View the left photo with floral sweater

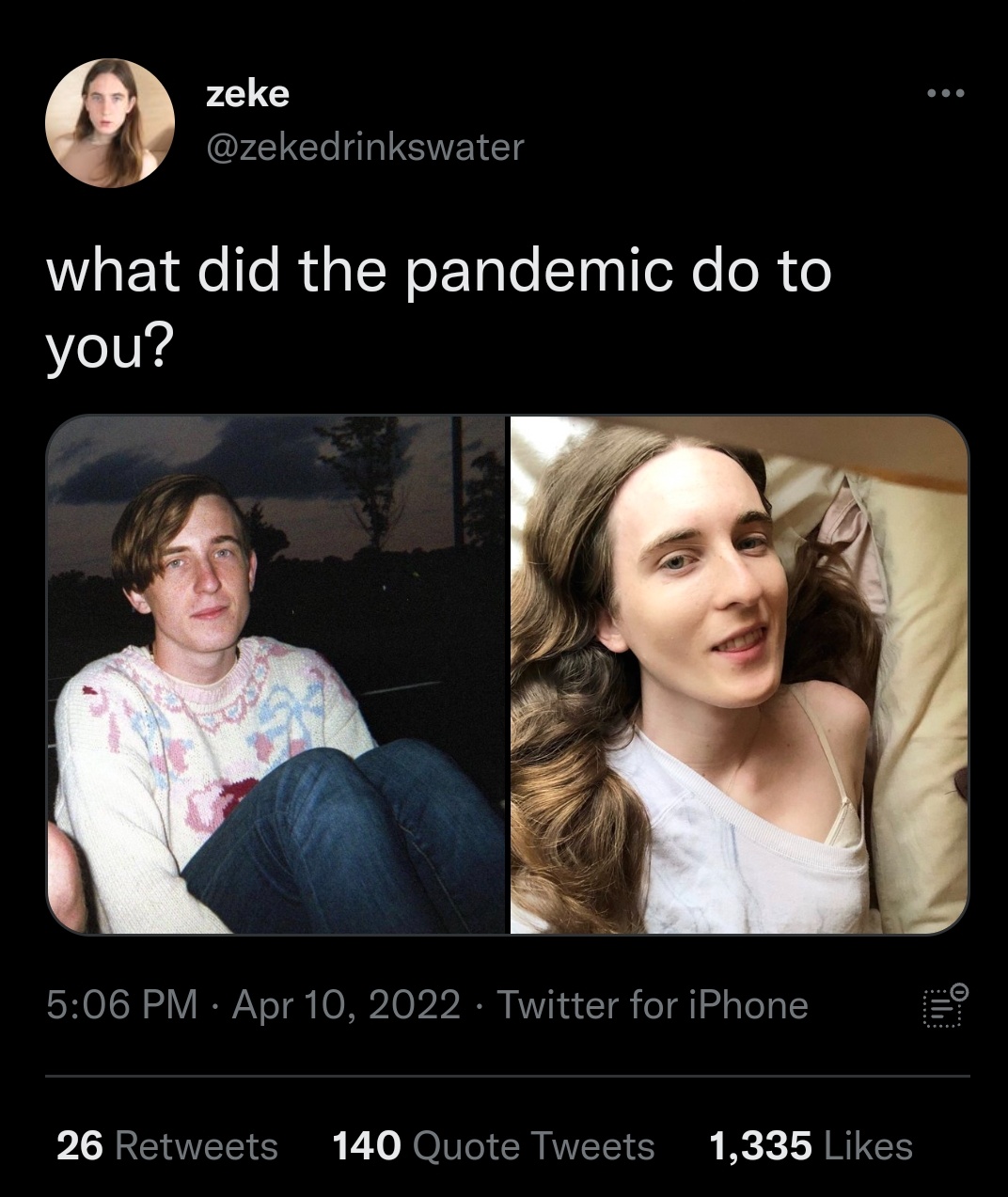point(276,674)
